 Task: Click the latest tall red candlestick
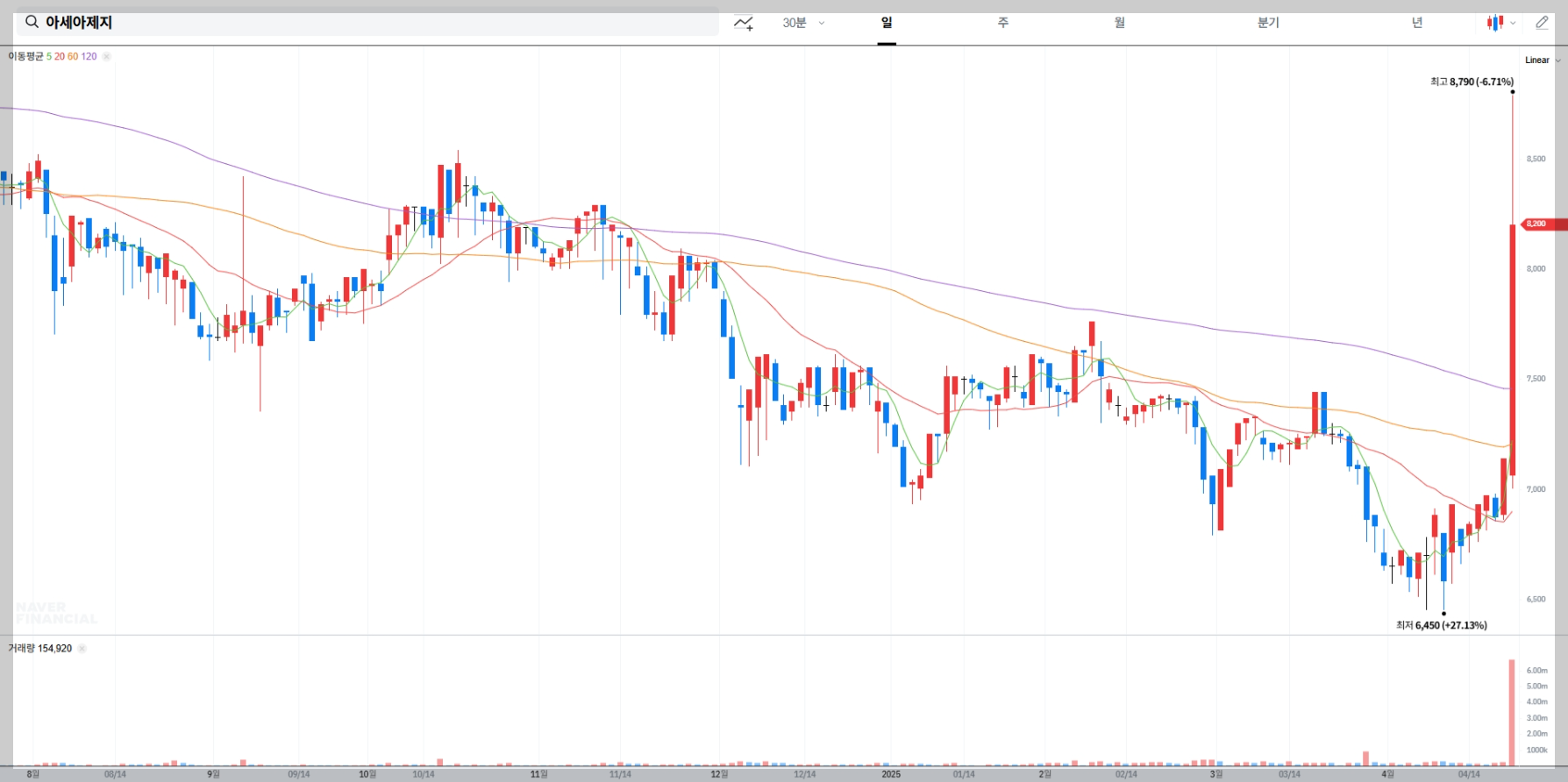click(x=1513, y=351)
